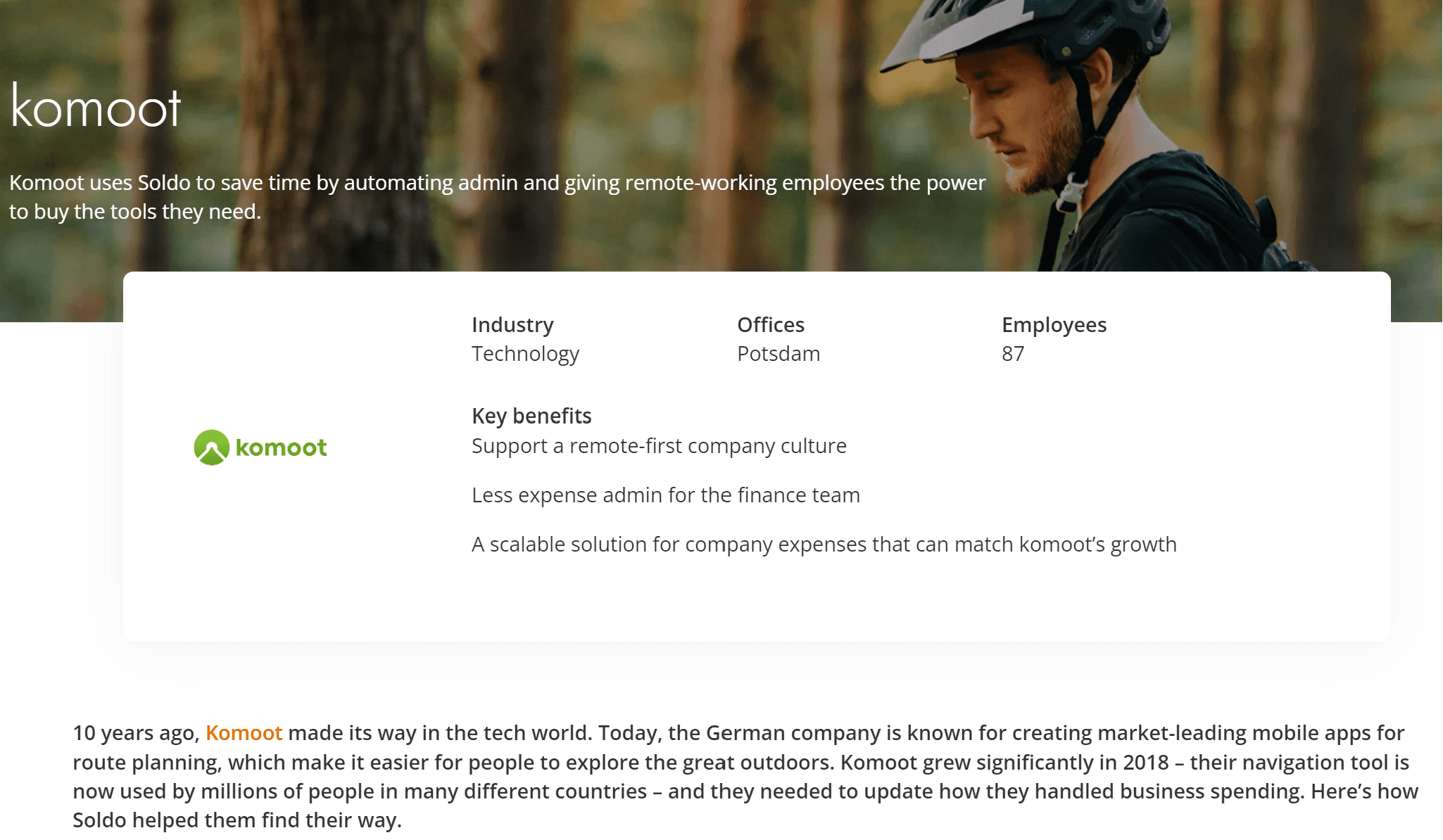The image size is (1443, 840).
Task: Click the employee count 87
Action: [1013, 353]
